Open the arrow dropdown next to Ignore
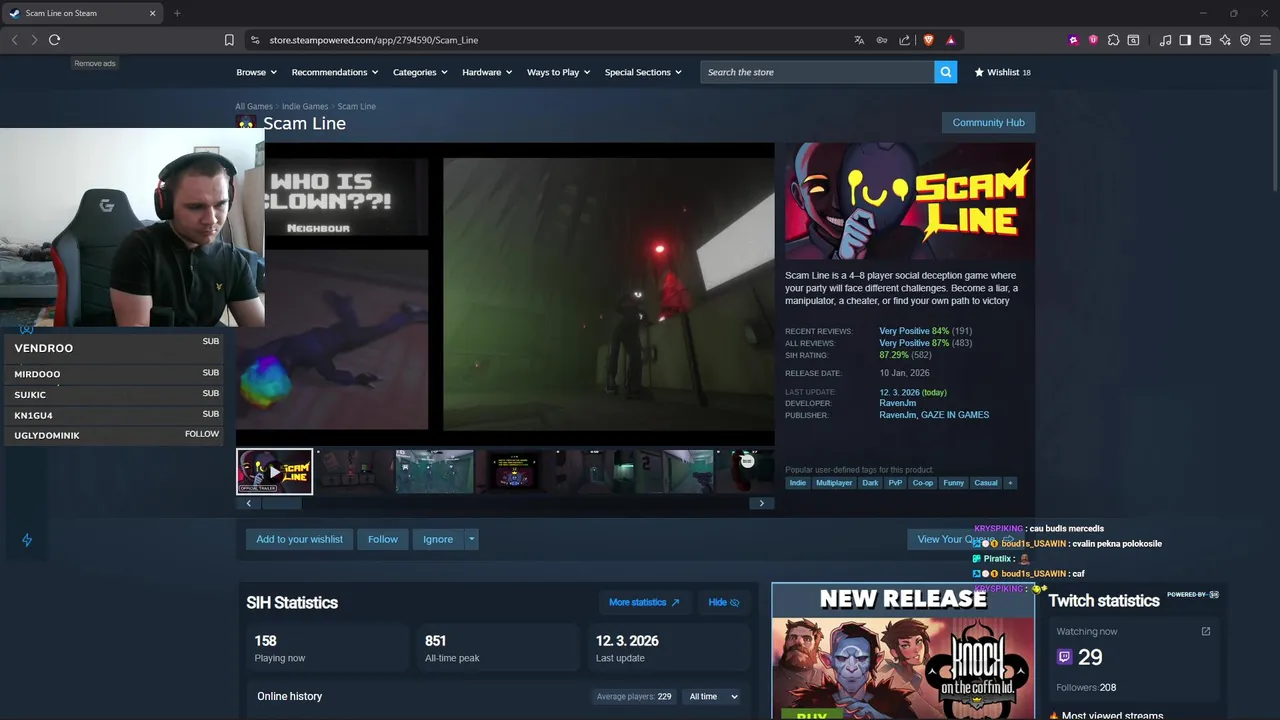 471,539
